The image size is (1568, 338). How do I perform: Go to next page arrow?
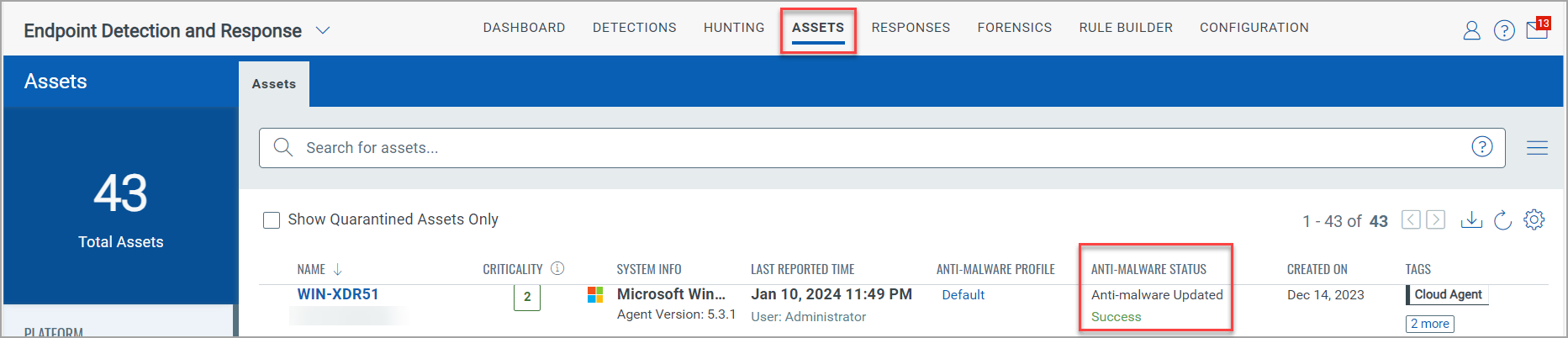[1436, 219]
